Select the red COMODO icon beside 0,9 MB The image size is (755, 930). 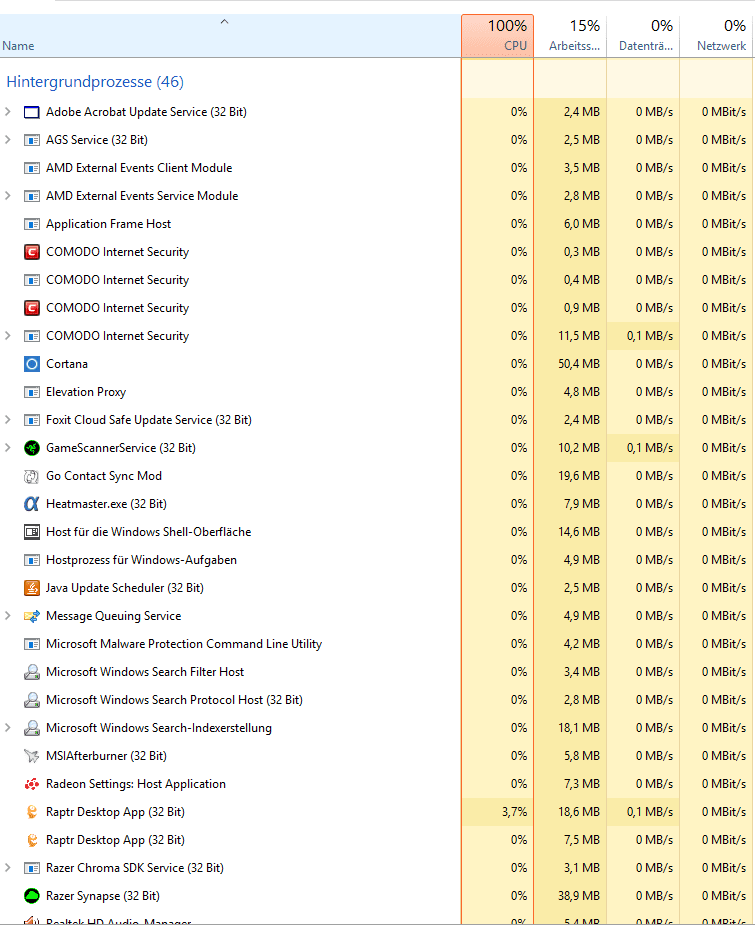(31, 308)
